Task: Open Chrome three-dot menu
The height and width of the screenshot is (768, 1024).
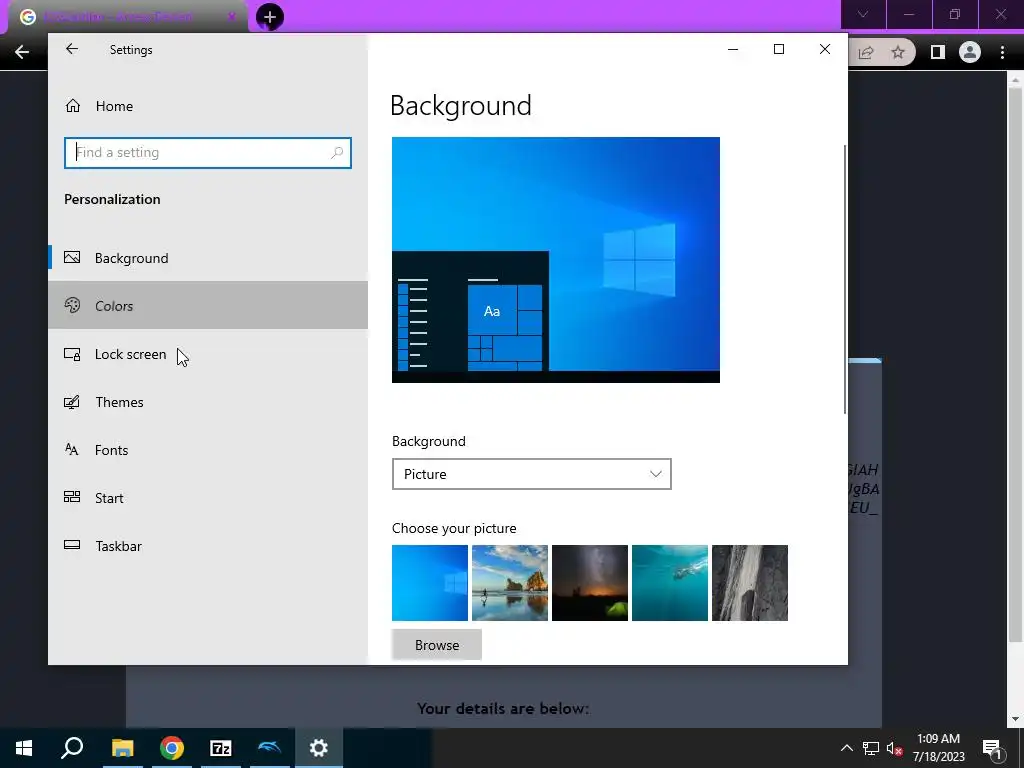Action: [1002, 52]
